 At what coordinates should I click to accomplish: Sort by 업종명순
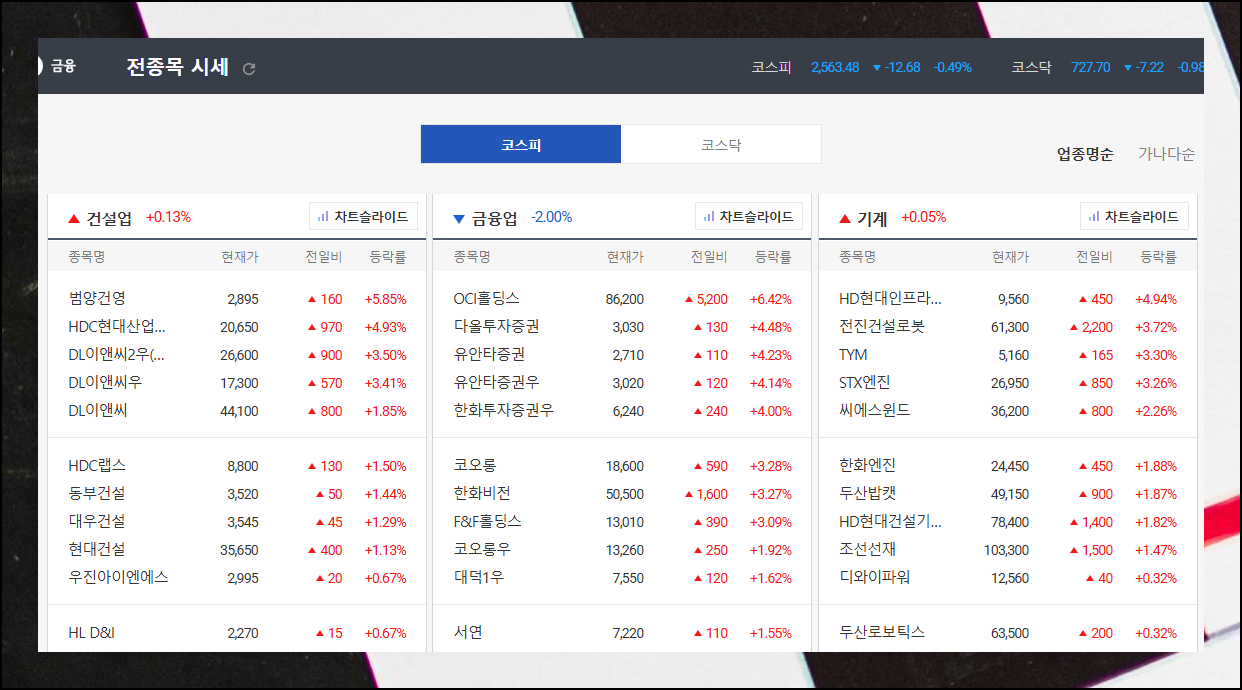click(1085, 154)
